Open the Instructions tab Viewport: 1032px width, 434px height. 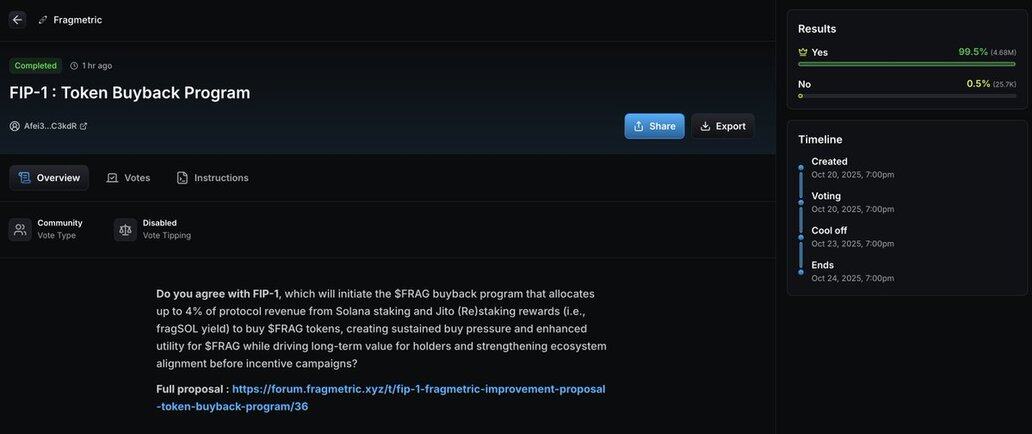pyautogui.click(x=212, y=178)
